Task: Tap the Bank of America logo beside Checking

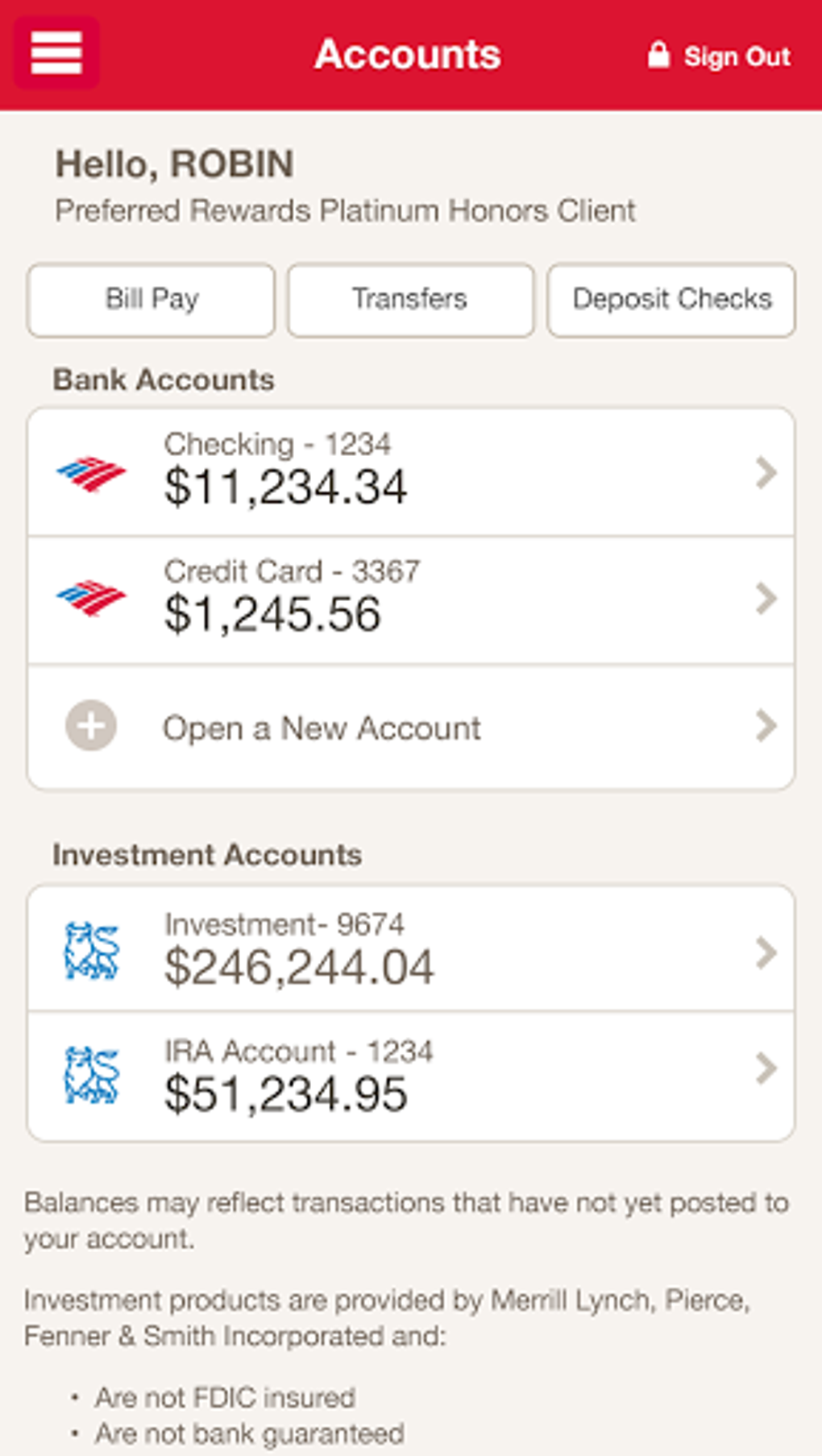Action: [91, 473]
